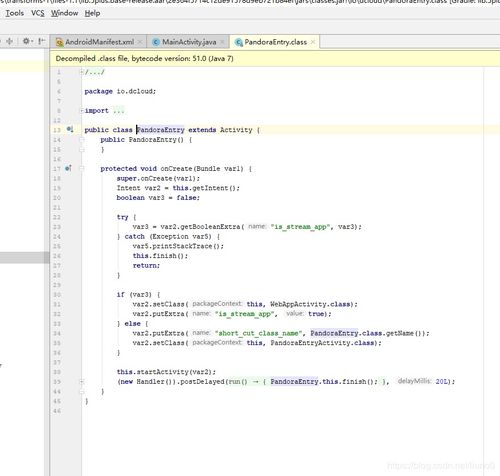The image size is (500, 476).
Task: Click the PandoraEntry.class file icon
Action: tap(238, 42)
